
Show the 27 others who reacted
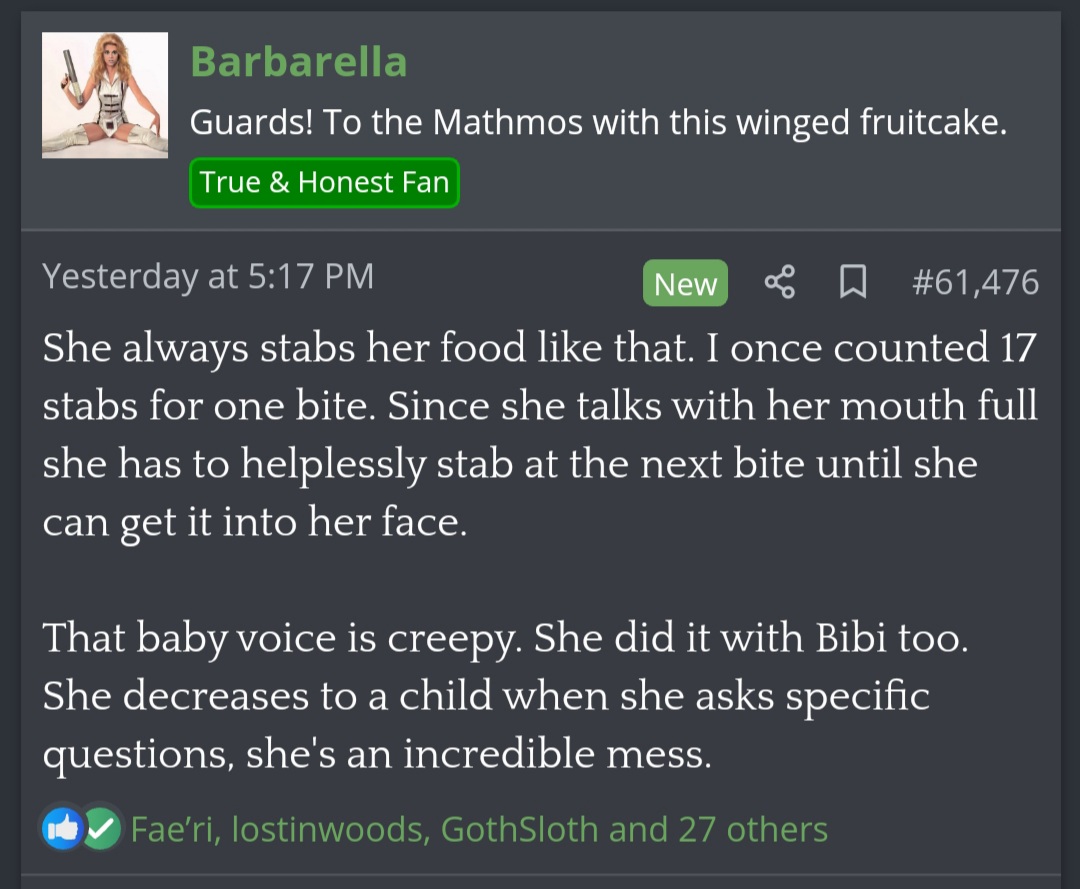pyautogui.click(x=752, y=829)
